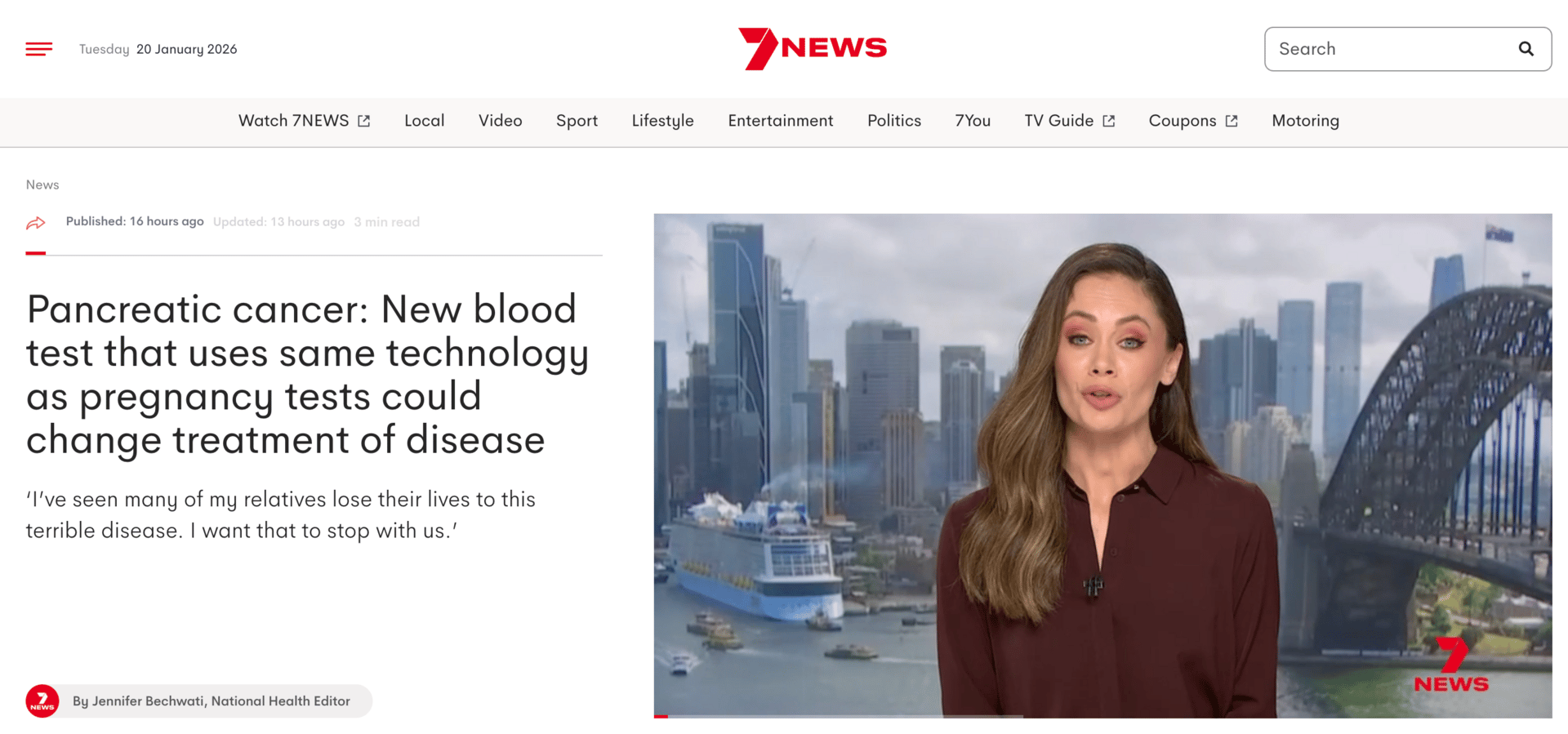This screenshot has height=734, width=1568.
Task: Go to the Sport section
Action: [x=577, y=121]
